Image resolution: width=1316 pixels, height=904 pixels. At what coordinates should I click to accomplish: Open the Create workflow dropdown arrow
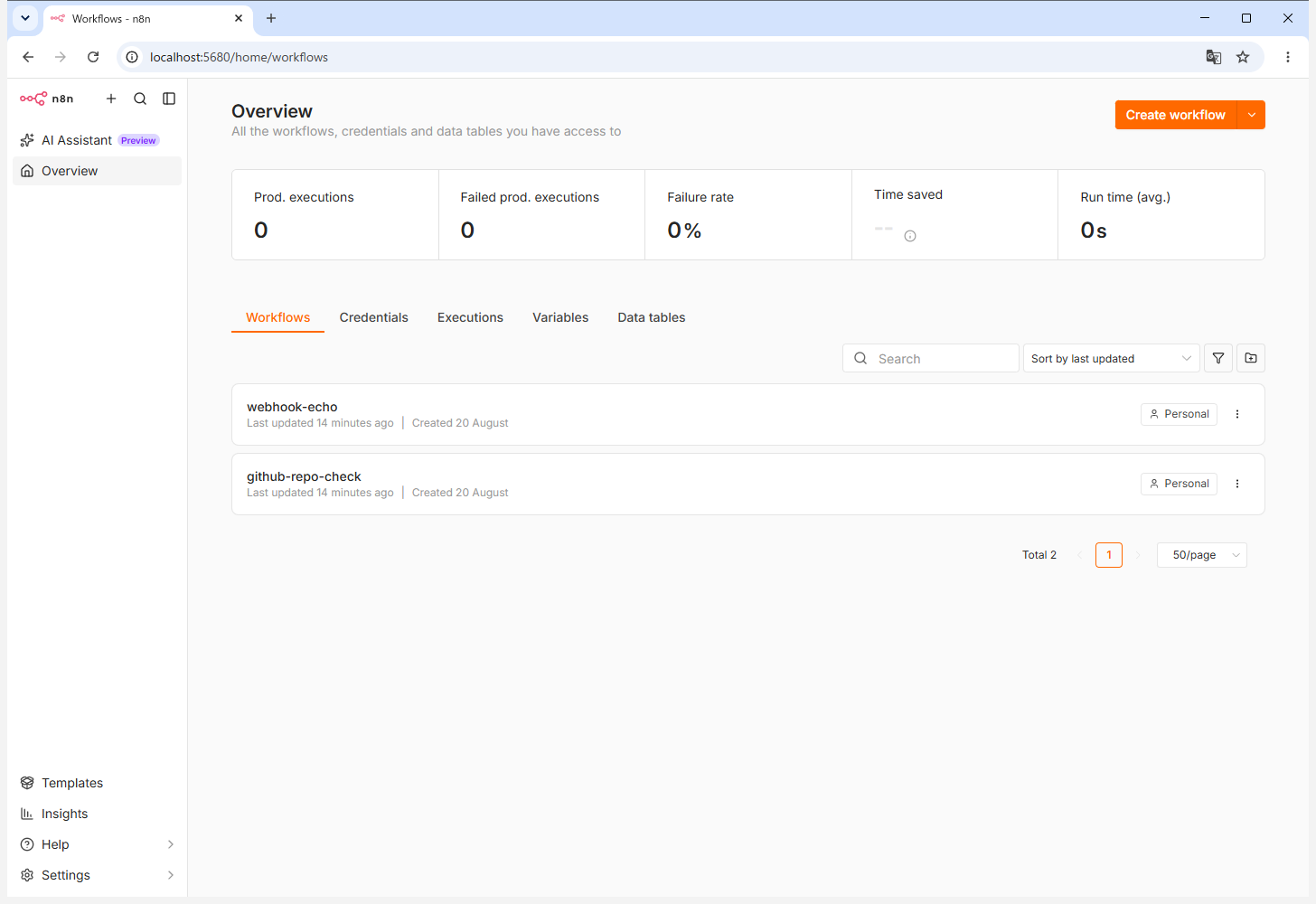pos(1252,115)
